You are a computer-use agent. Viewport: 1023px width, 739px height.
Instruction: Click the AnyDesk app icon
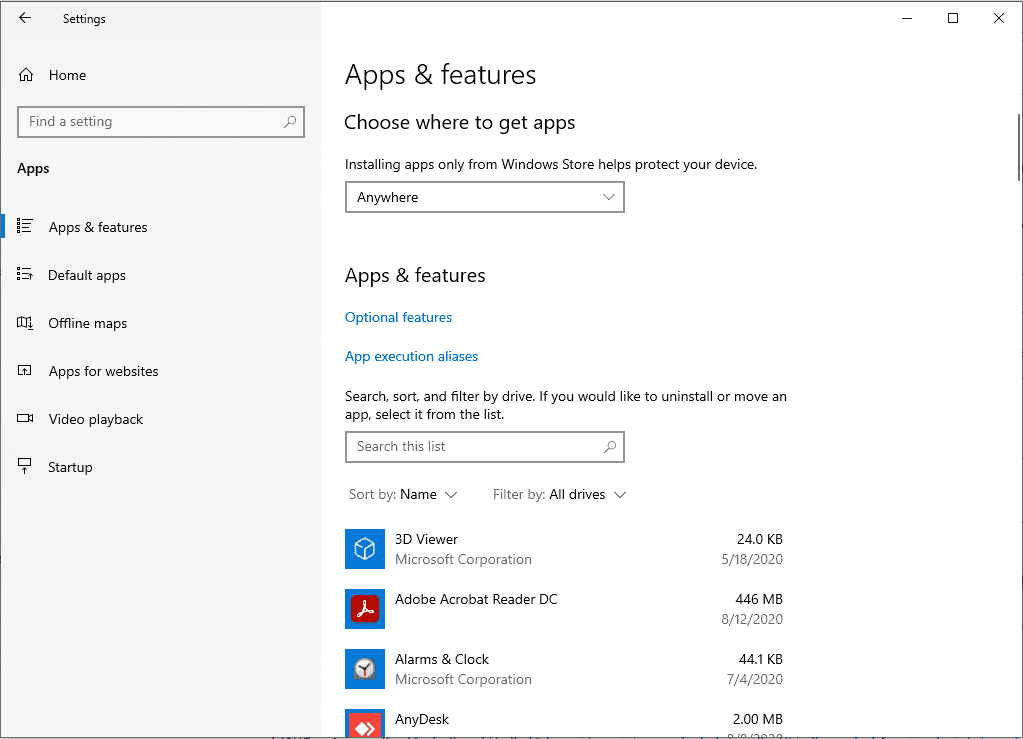click(x=365, y=723)
